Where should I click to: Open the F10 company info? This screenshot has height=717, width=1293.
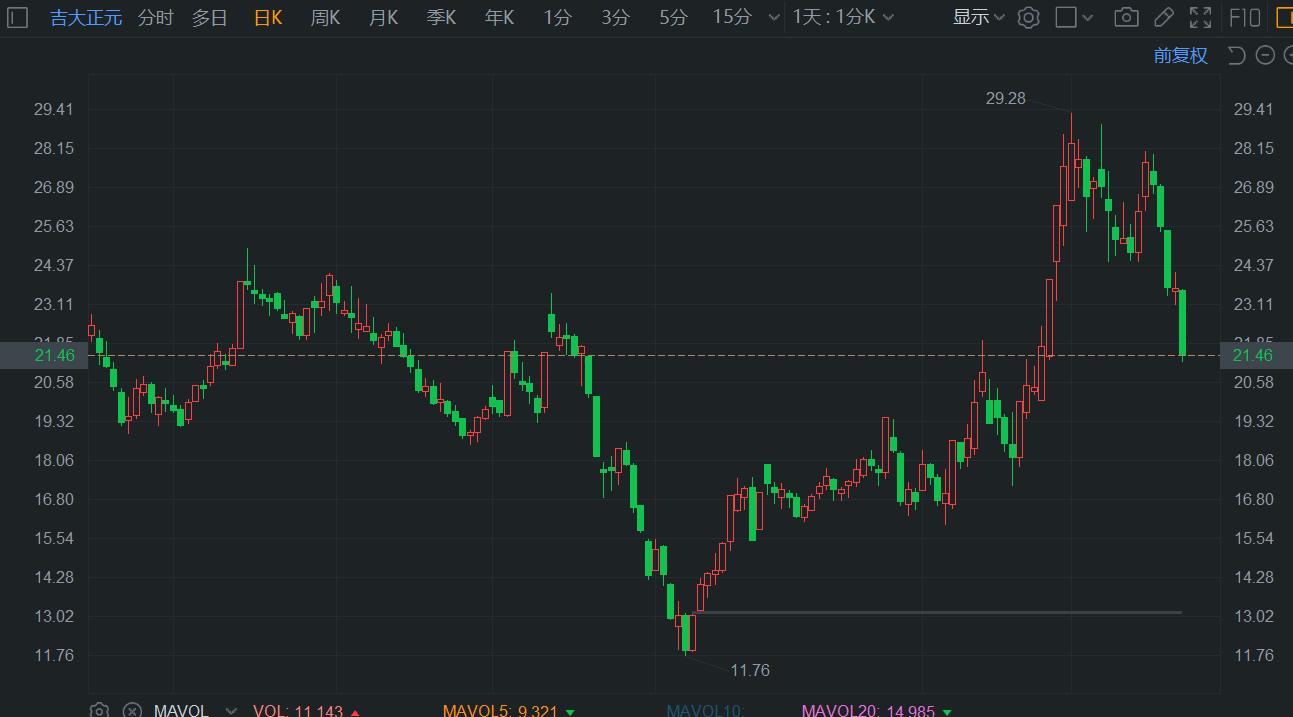(1244, 17)
